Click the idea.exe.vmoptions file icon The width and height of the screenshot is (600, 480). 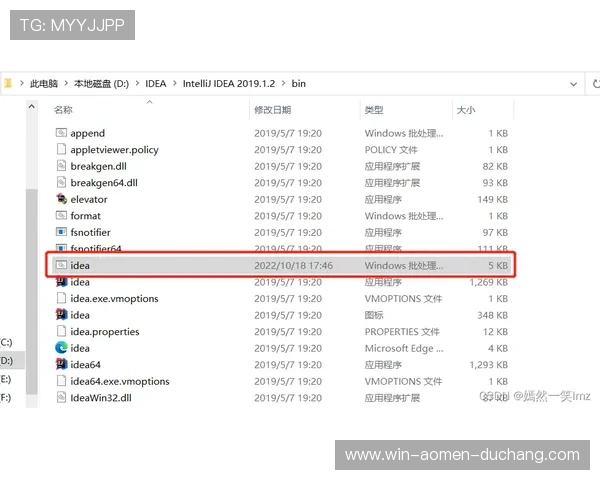(61, 298)
